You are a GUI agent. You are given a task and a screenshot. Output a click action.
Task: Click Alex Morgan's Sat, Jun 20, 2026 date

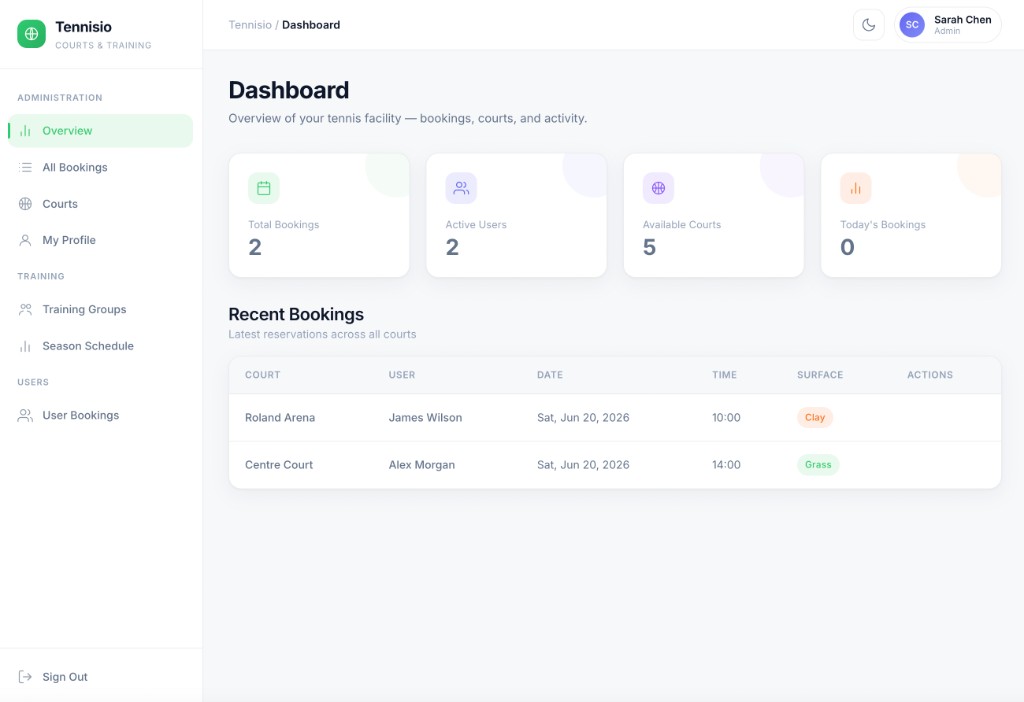(583, 465)
